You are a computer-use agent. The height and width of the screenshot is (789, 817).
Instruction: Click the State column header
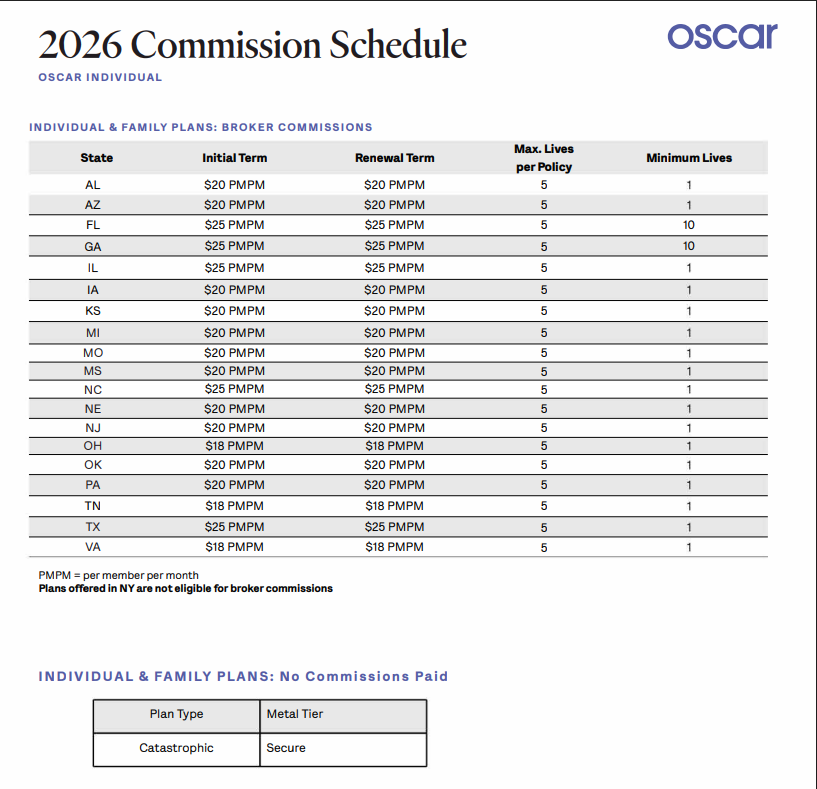(x=97, y=158)
